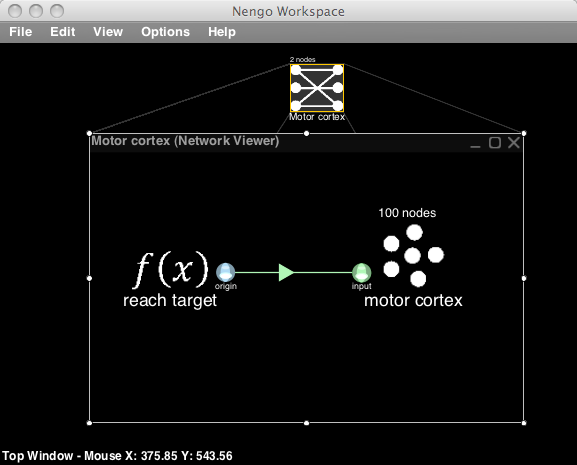577x465 pixels.
Task: Open the Options menu
Action: [165, 32]
